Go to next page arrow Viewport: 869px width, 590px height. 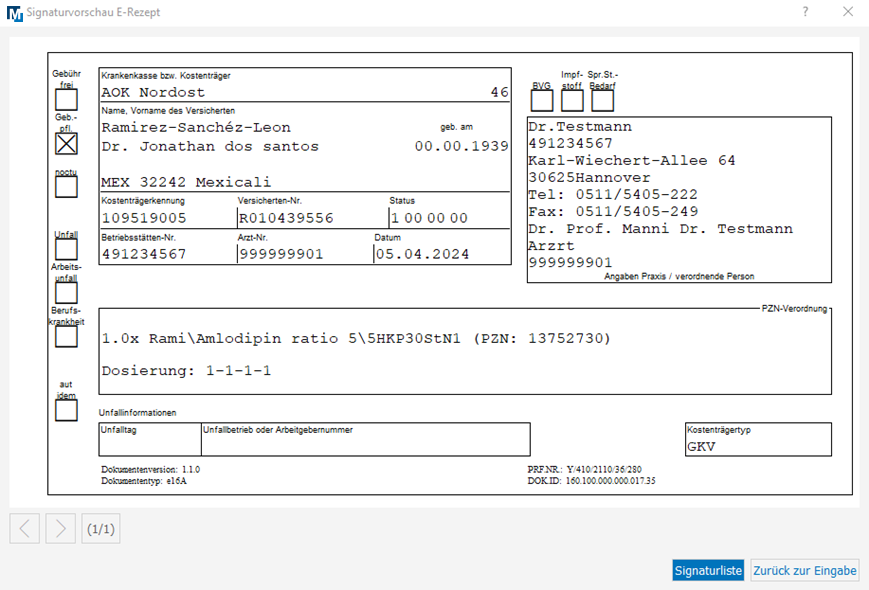tap(60, 529)
